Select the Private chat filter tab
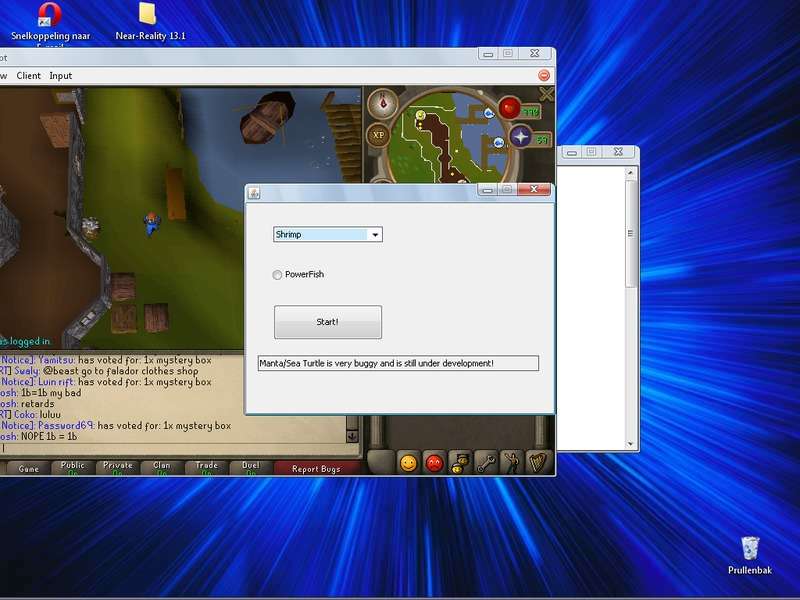800x600 pixels. (x=118, y=468)
